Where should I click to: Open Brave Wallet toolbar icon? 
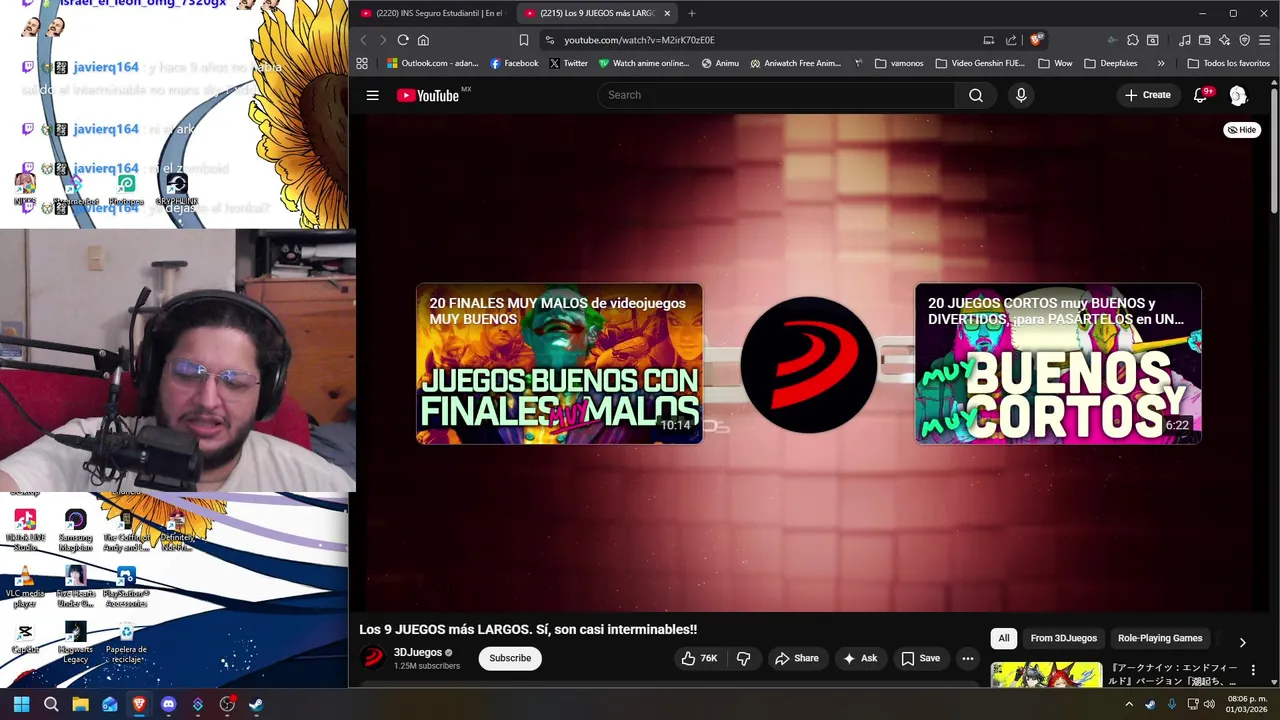[x=1204, y=40]
